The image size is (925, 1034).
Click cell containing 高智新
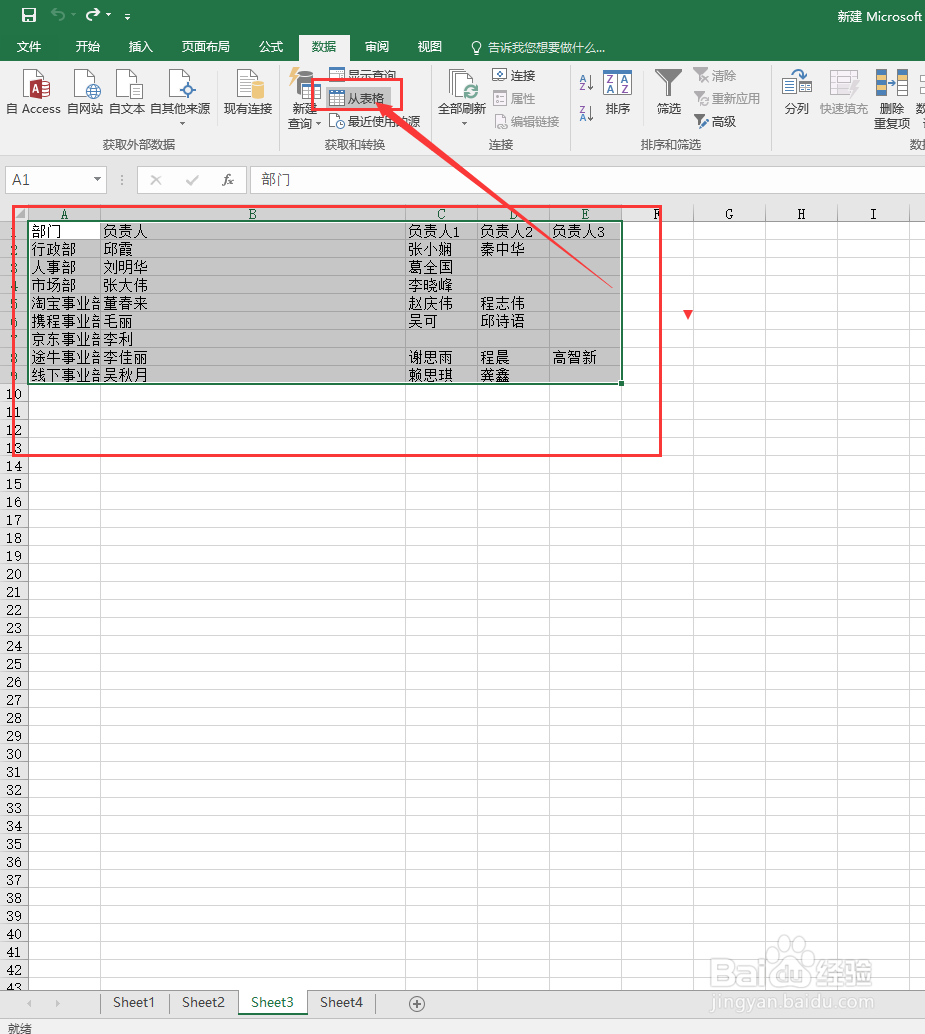click(585, 357)
